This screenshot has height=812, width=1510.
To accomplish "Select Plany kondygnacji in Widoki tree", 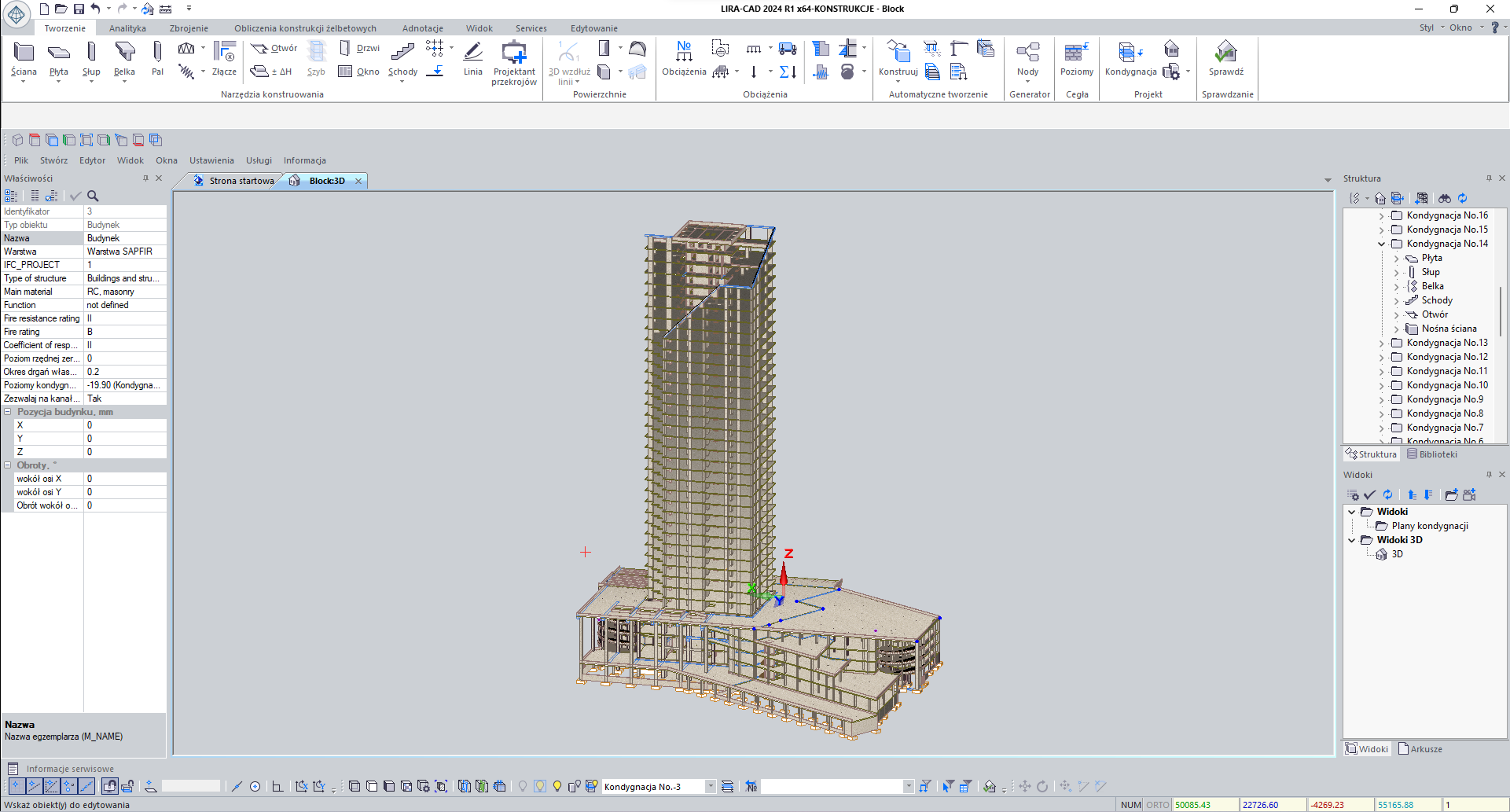I will tap(1429, 526).
